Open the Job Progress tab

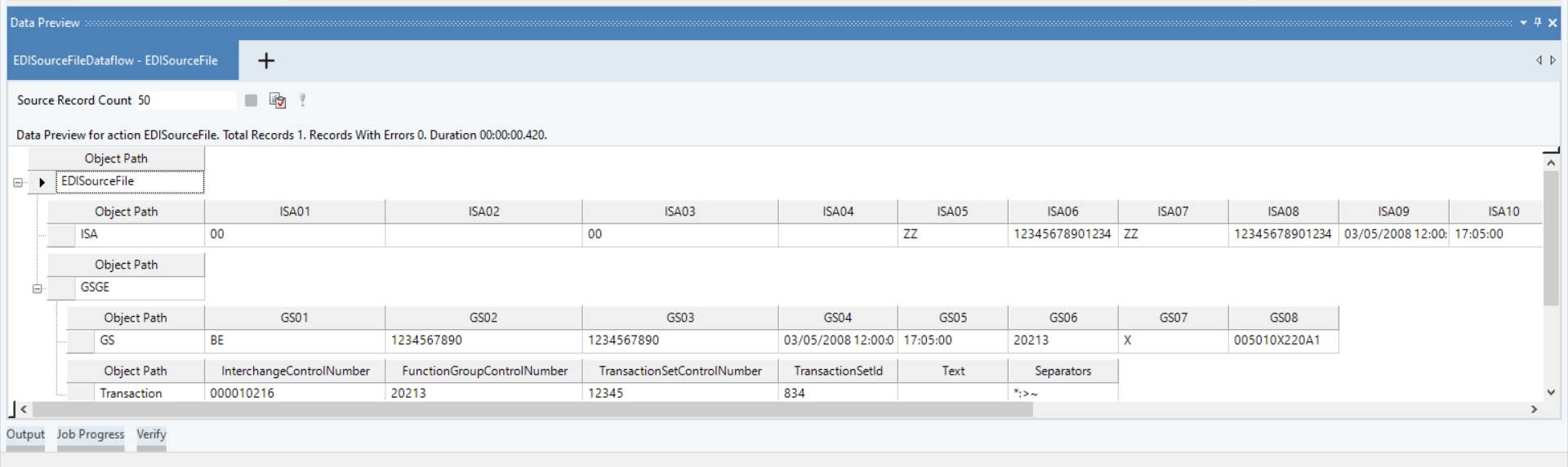(91, 434)
